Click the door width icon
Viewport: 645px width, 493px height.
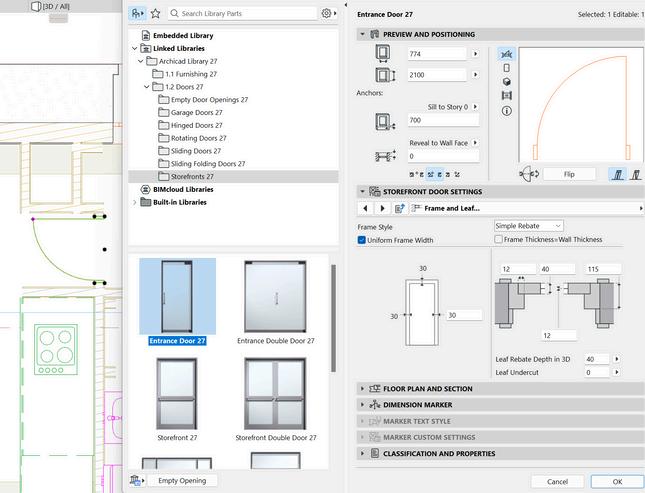[383, 53]
